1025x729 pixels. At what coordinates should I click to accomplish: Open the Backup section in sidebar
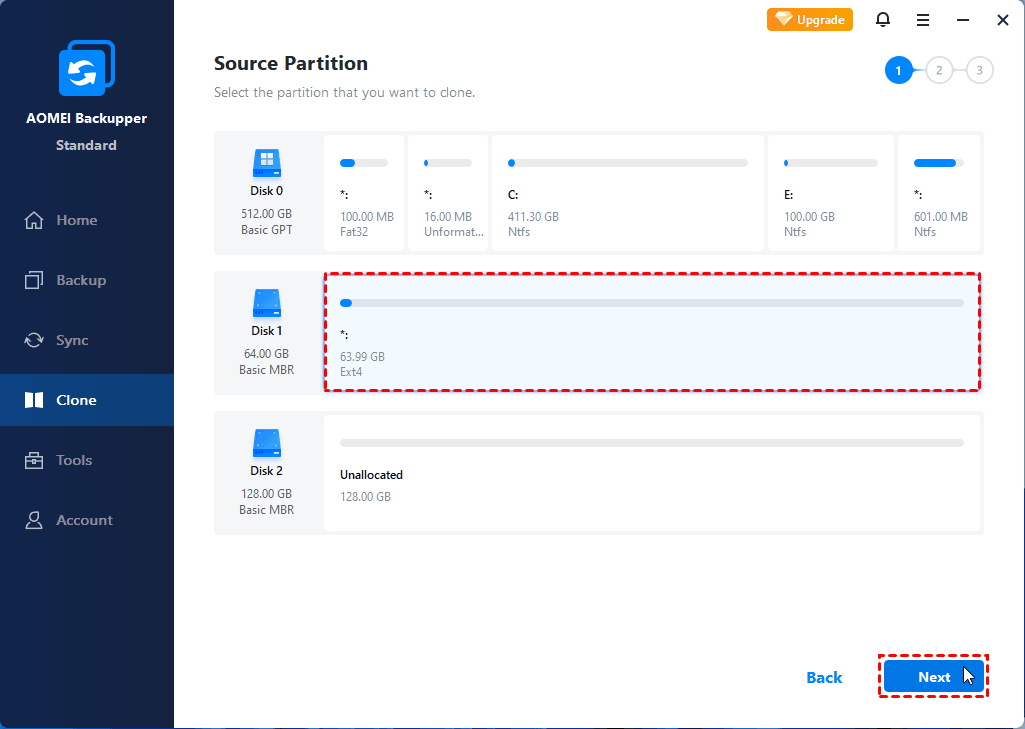[x=80, y=280]
